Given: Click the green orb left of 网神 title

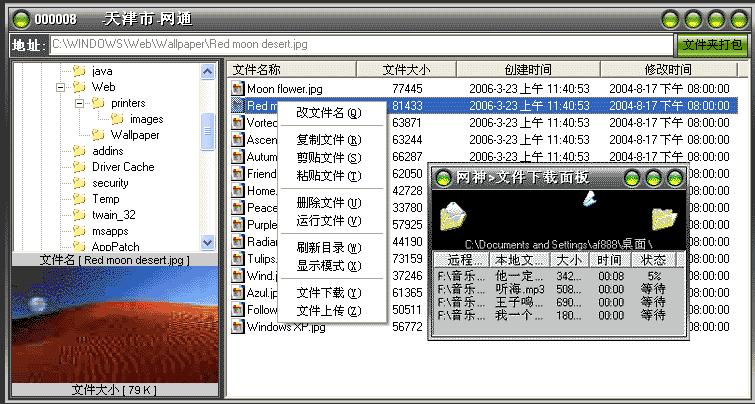Looking at the screenshot, I should tap(443, 178).
